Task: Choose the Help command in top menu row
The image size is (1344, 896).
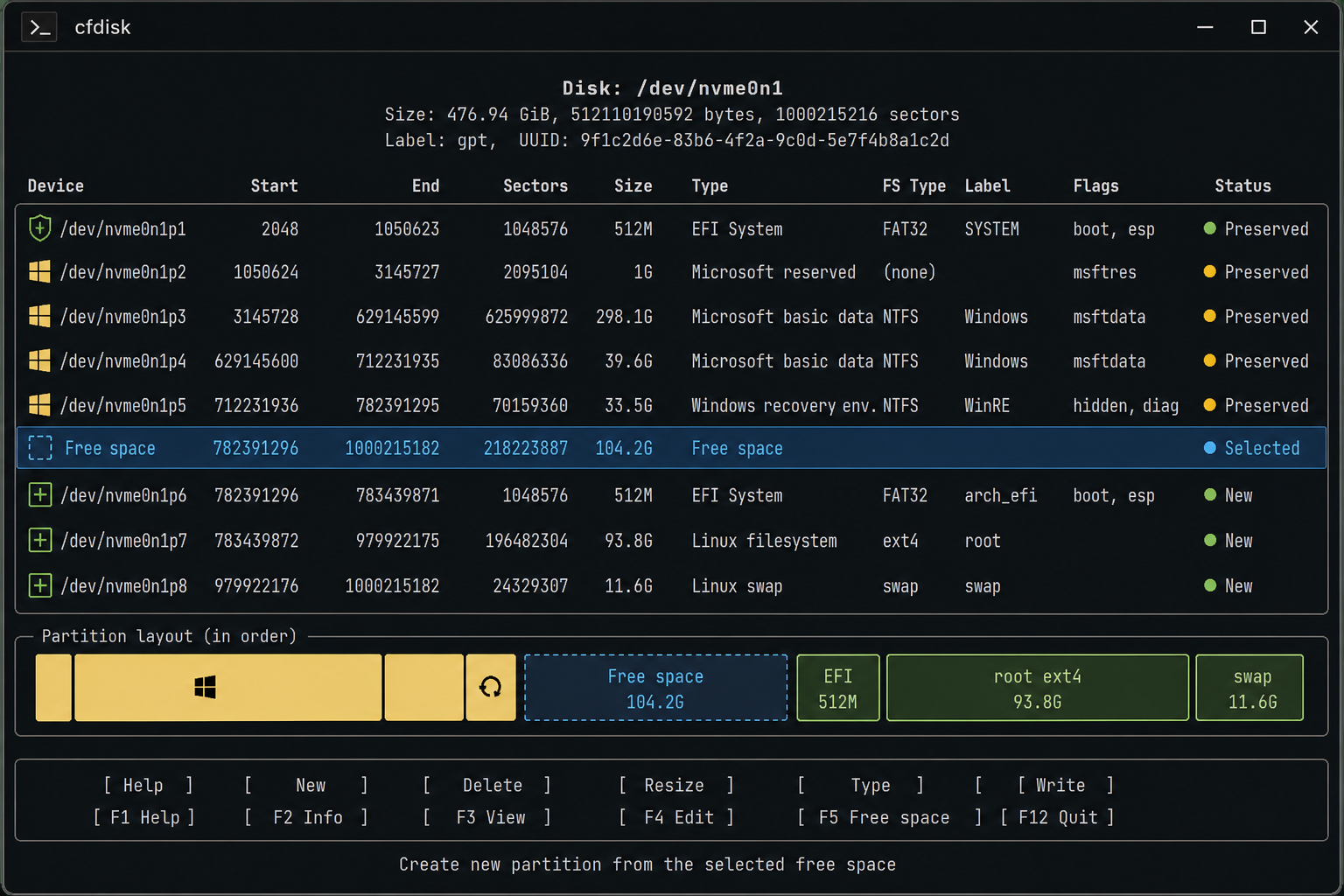Action: [147, 786]
